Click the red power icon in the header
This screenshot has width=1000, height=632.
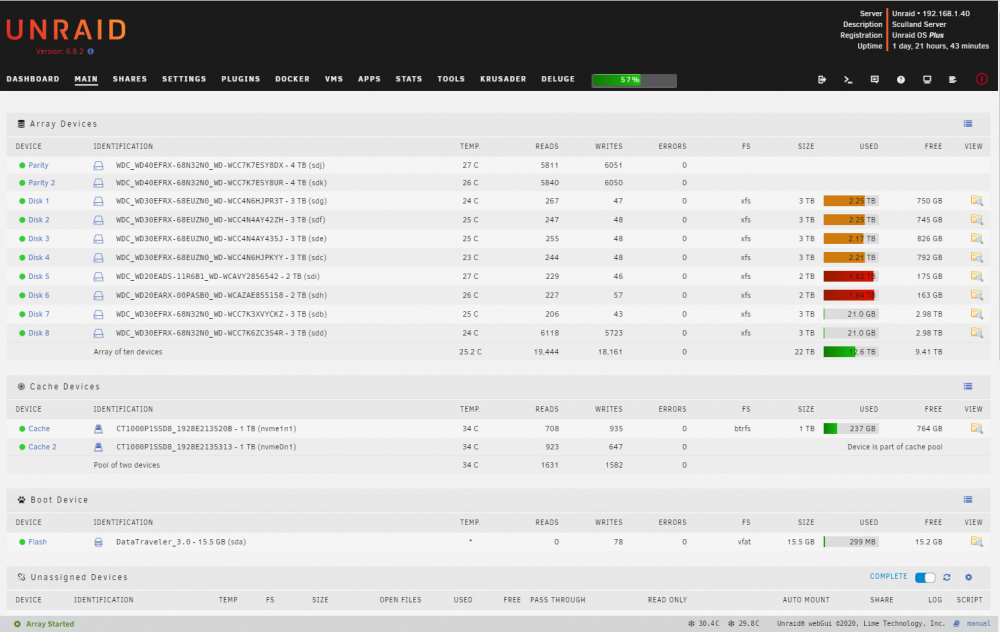click(x=982, y=79)
